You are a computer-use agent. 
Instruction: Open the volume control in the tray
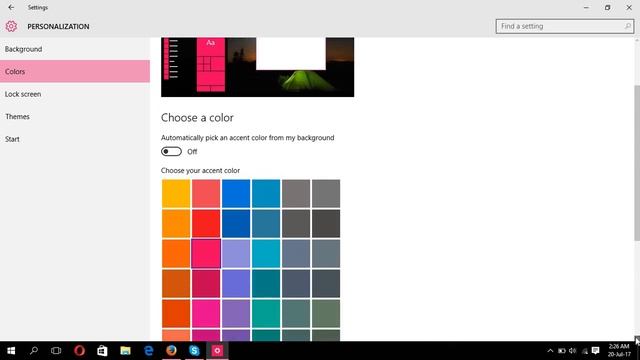(x=573, y=351)
